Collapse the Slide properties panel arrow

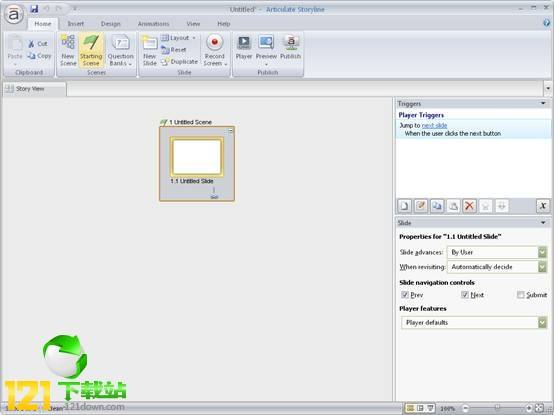[543, 223]
